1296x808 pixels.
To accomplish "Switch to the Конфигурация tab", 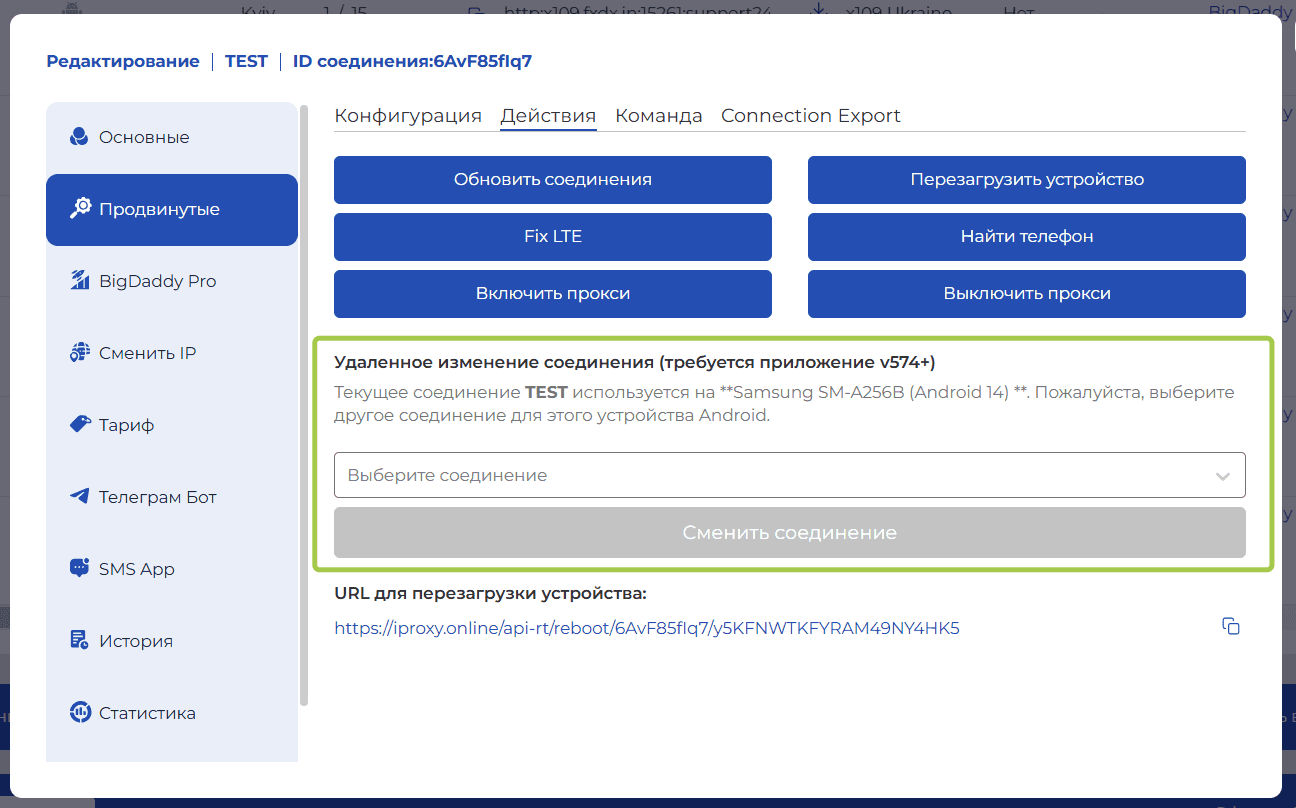I will [408, 116].
